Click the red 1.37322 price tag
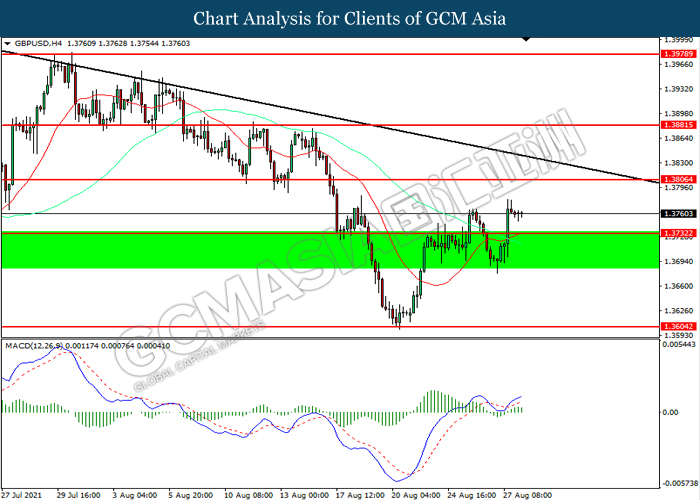The image size is (700, 500). click(675, 232)
